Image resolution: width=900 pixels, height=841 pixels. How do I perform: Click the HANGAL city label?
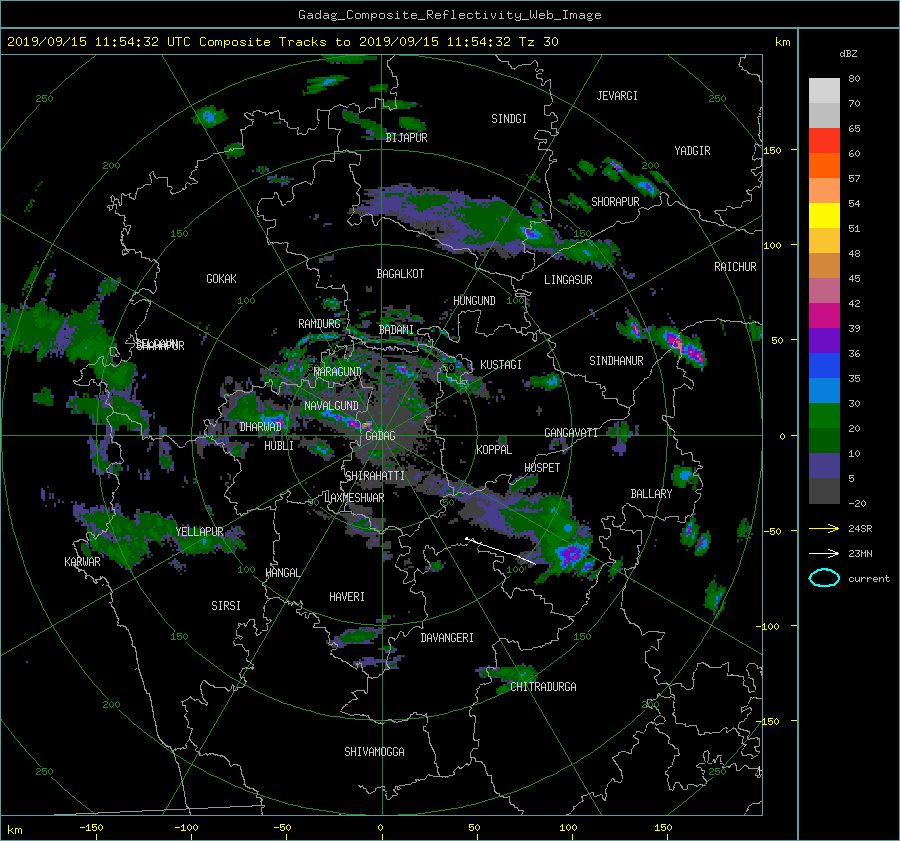(x=282, y=573)
